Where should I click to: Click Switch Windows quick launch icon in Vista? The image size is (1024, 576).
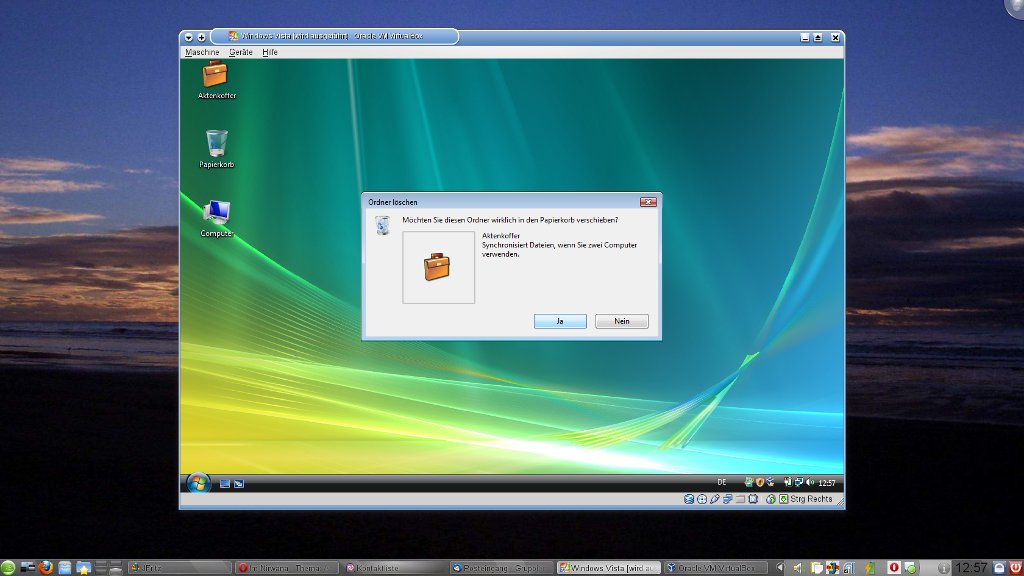239,483
